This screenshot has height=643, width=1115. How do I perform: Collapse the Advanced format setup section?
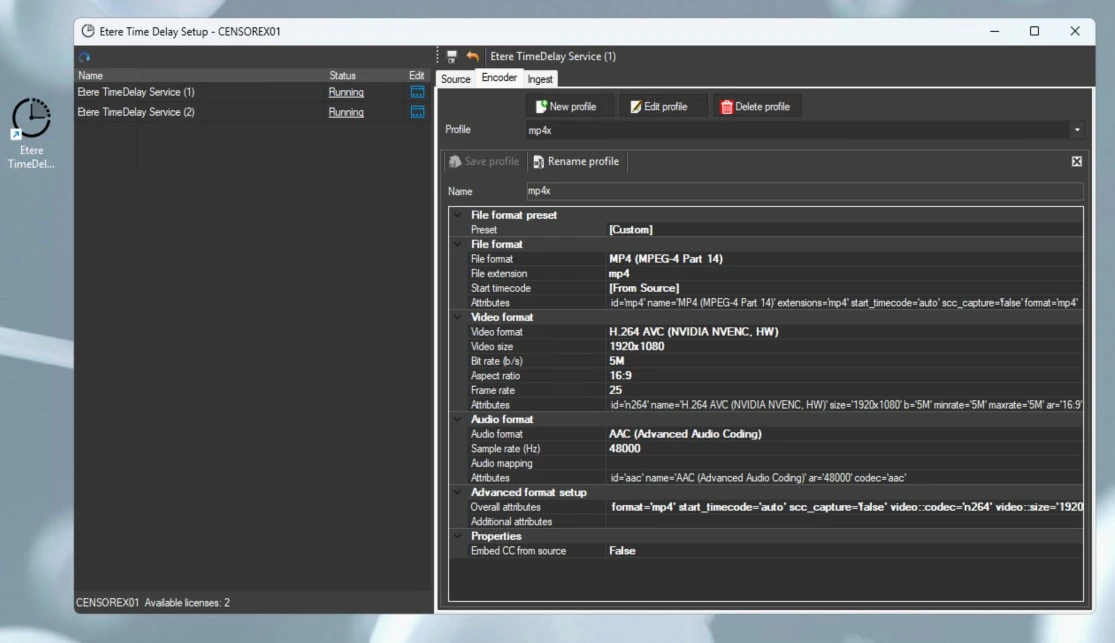(458, 492)
